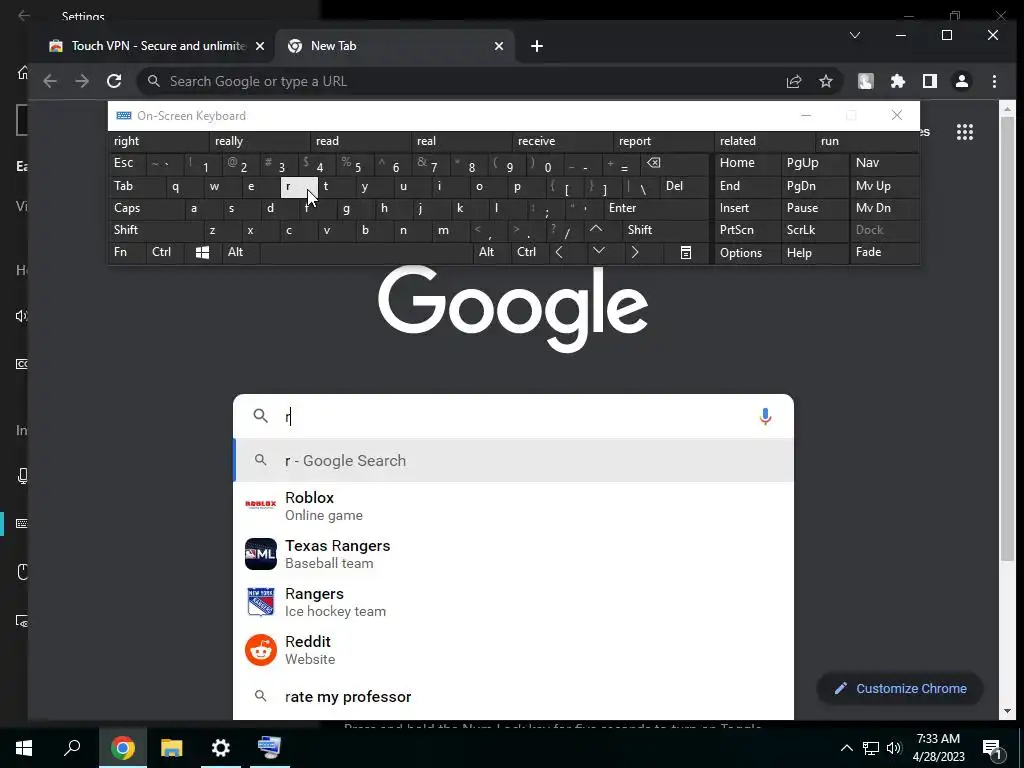Close the Touch VPN tab

click(260, 46)
